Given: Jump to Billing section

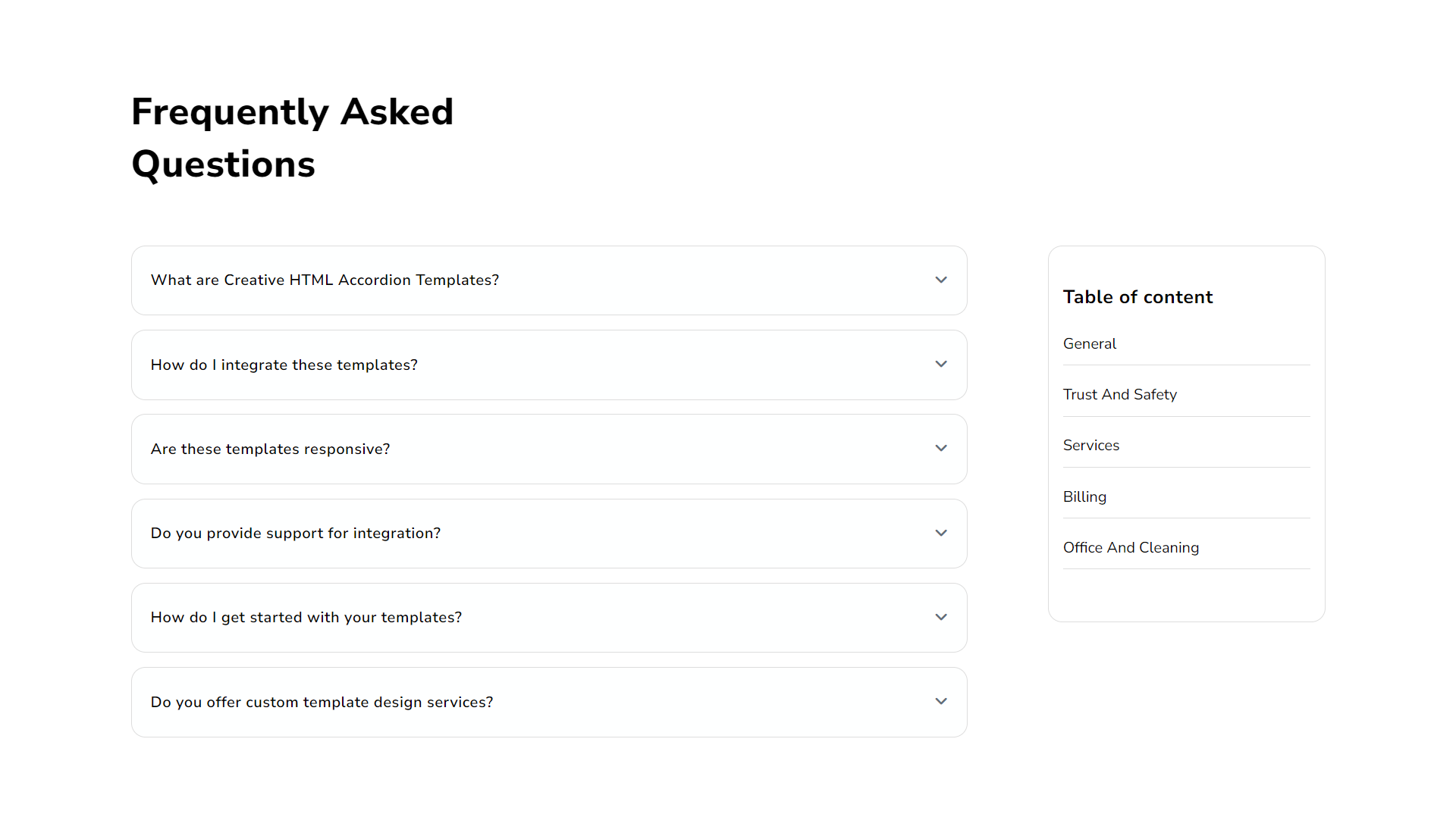Looking at the screenshot, I should tap(1084, 496).
